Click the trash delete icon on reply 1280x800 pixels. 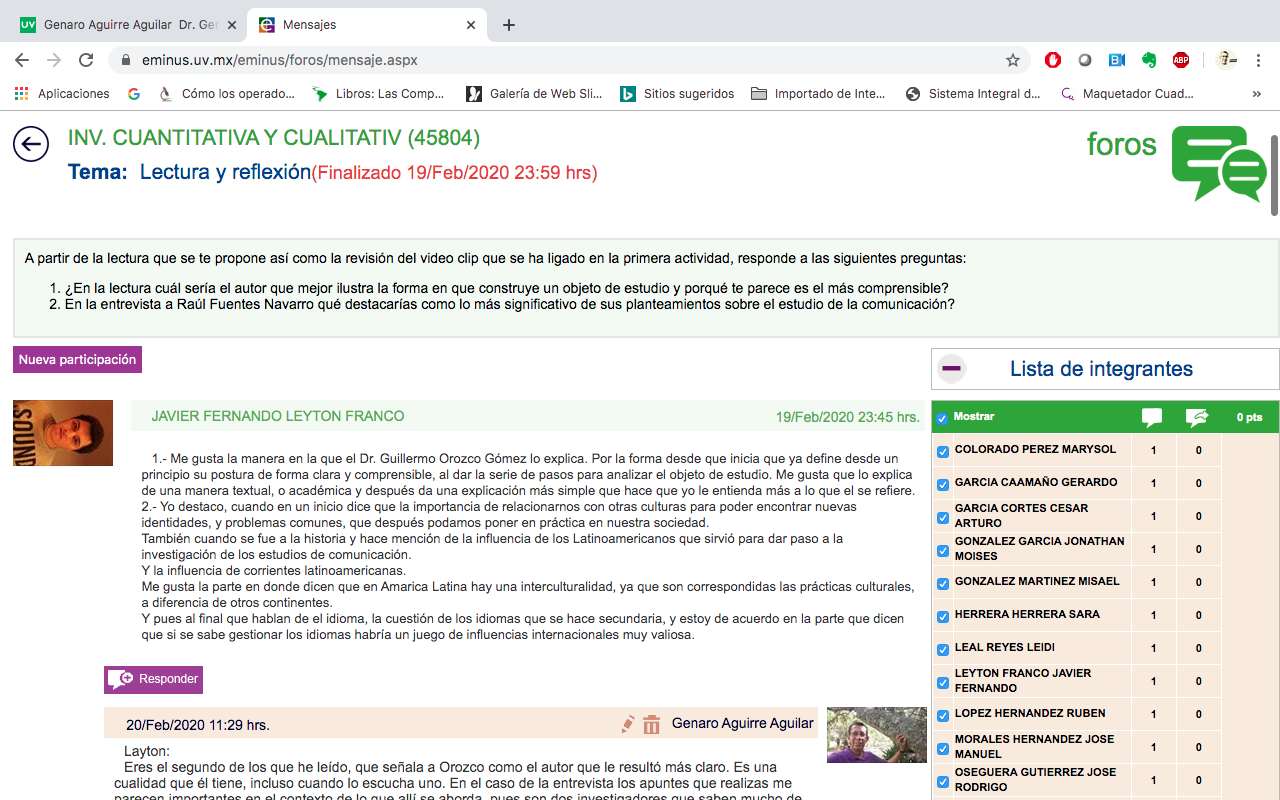[x=652, y=724]
